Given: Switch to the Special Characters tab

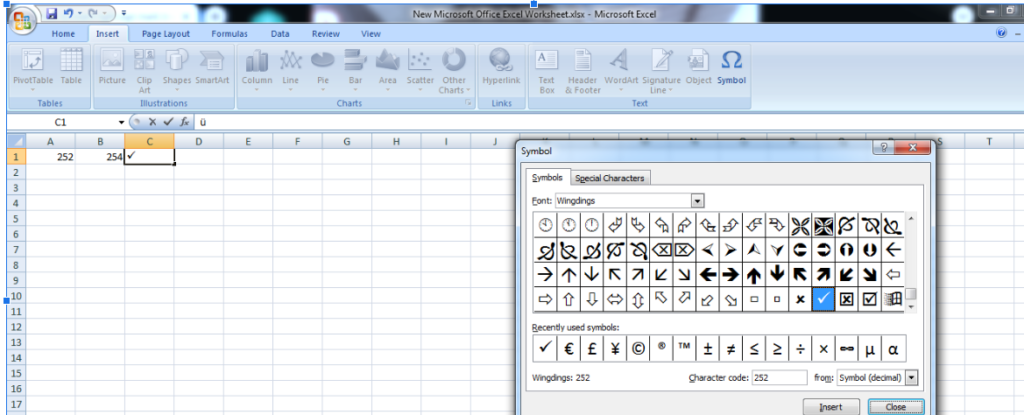Looking at the screenshot, I should [x=610, y=178].
